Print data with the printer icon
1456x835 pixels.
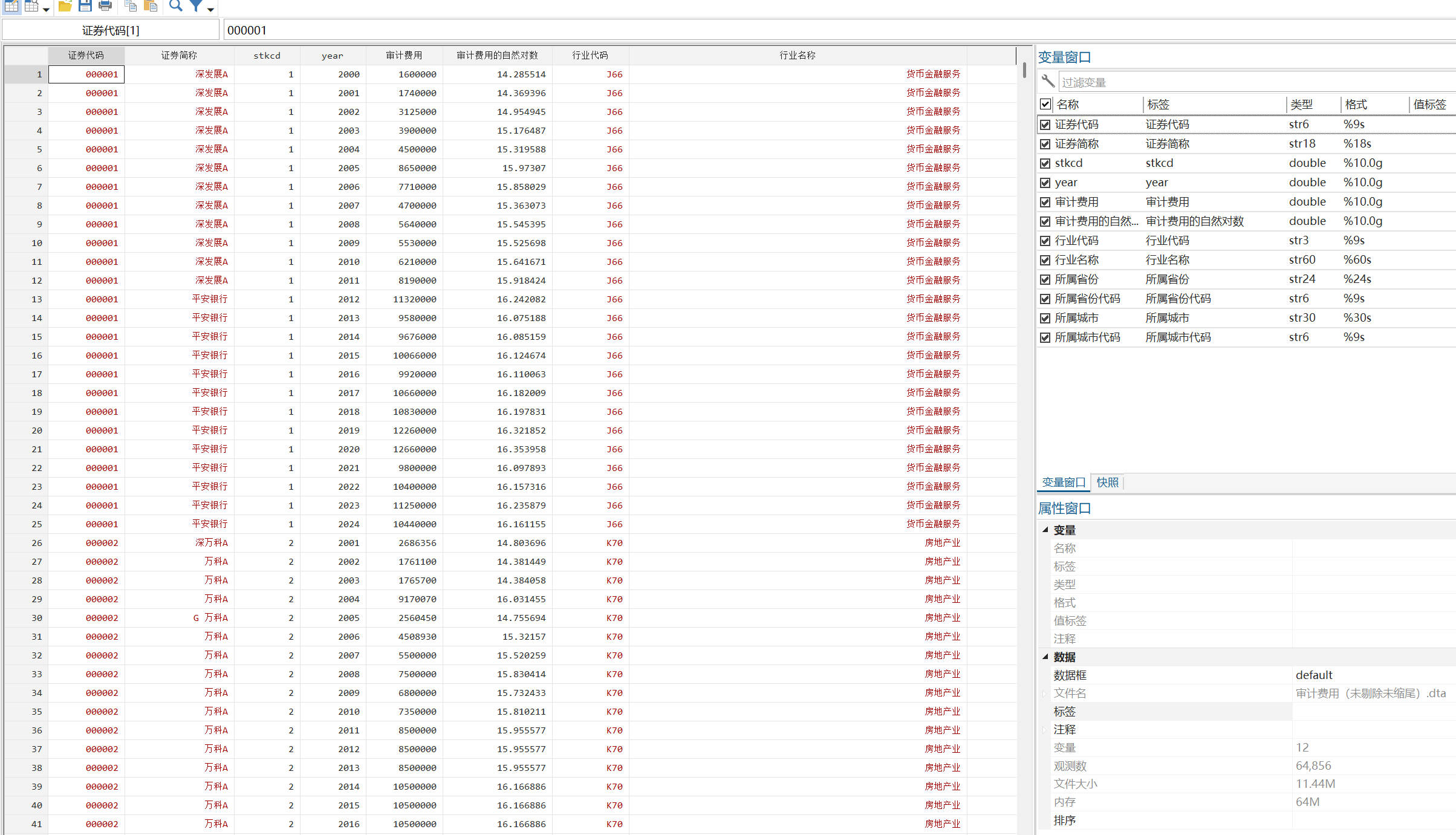(105, 6)
